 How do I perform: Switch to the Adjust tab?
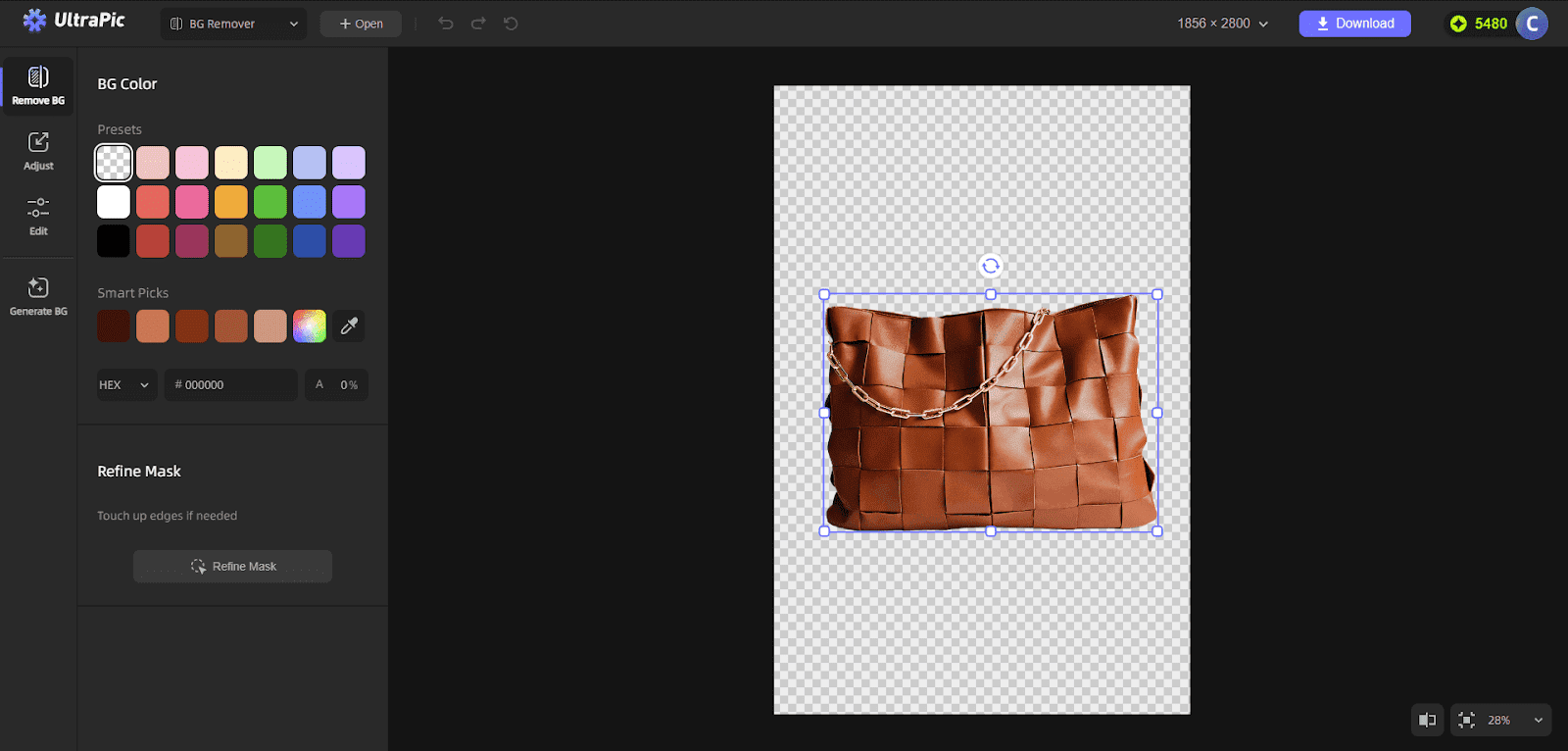[38, 150]
